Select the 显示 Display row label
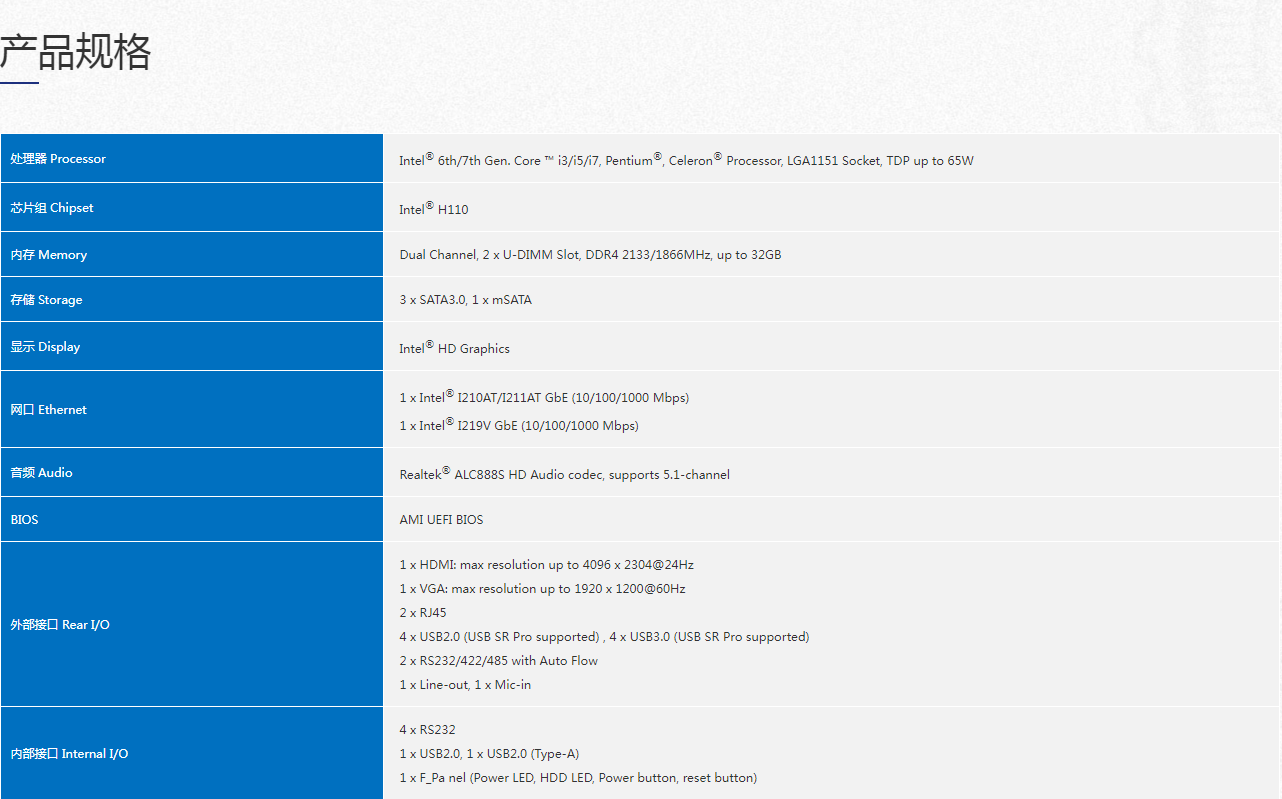The image size is (1282, 799). tap(45, 347)
